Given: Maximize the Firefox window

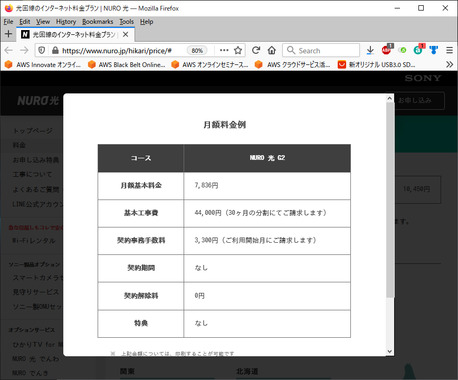Looking at the screenshot, I should (421, 8).
